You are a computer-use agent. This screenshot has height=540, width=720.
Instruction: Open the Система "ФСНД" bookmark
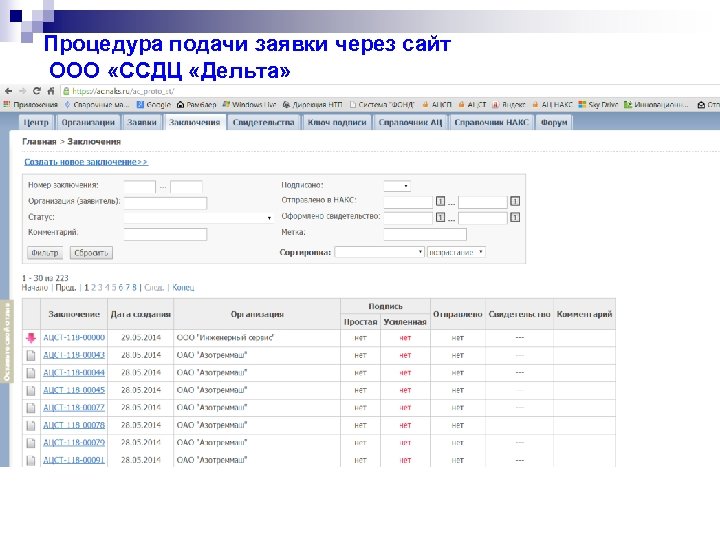tap(382, 105)
